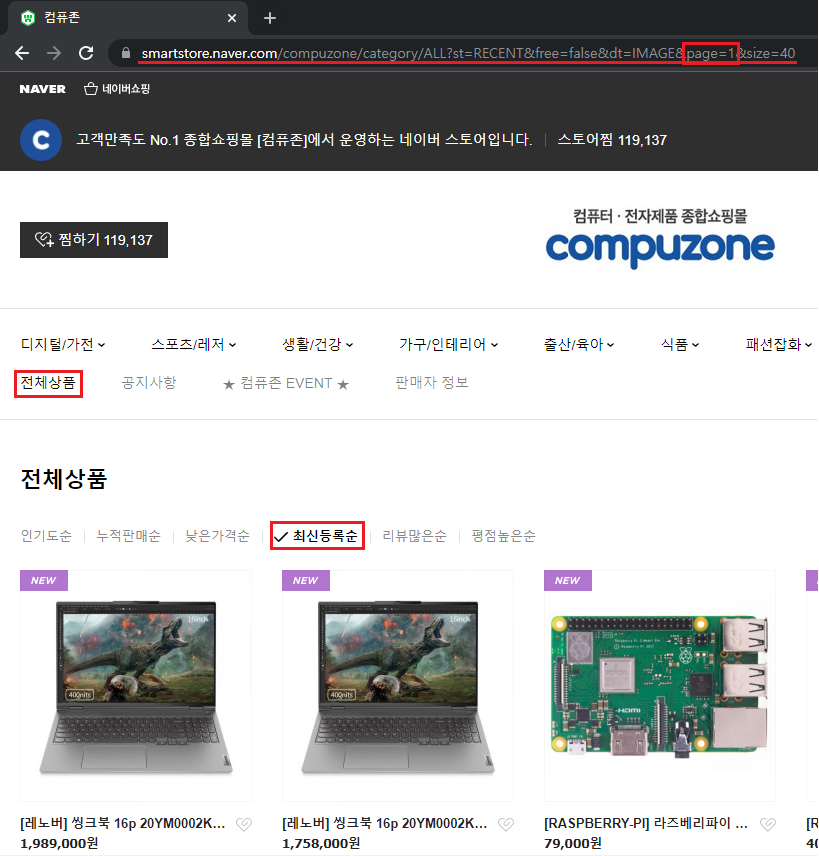
Task: Open the 1,758,000원 씽크북 16p title link
Action: coord(385,823)
